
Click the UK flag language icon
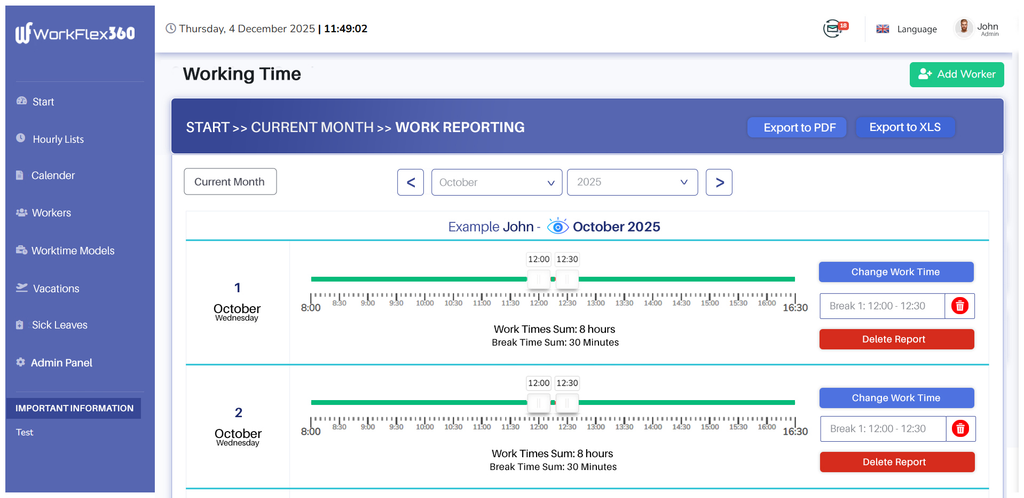(x=882, y=29)
